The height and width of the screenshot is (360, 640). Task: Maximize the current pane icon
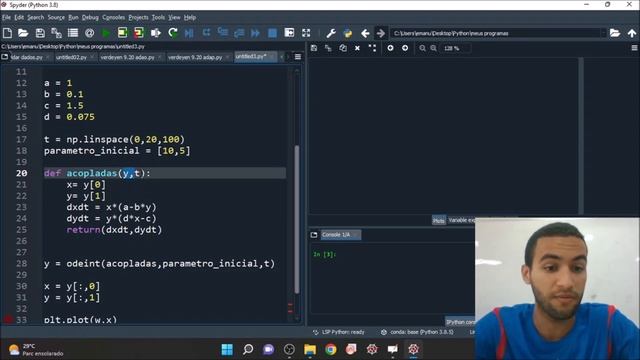pyautogui.click(x=289, y=33)
